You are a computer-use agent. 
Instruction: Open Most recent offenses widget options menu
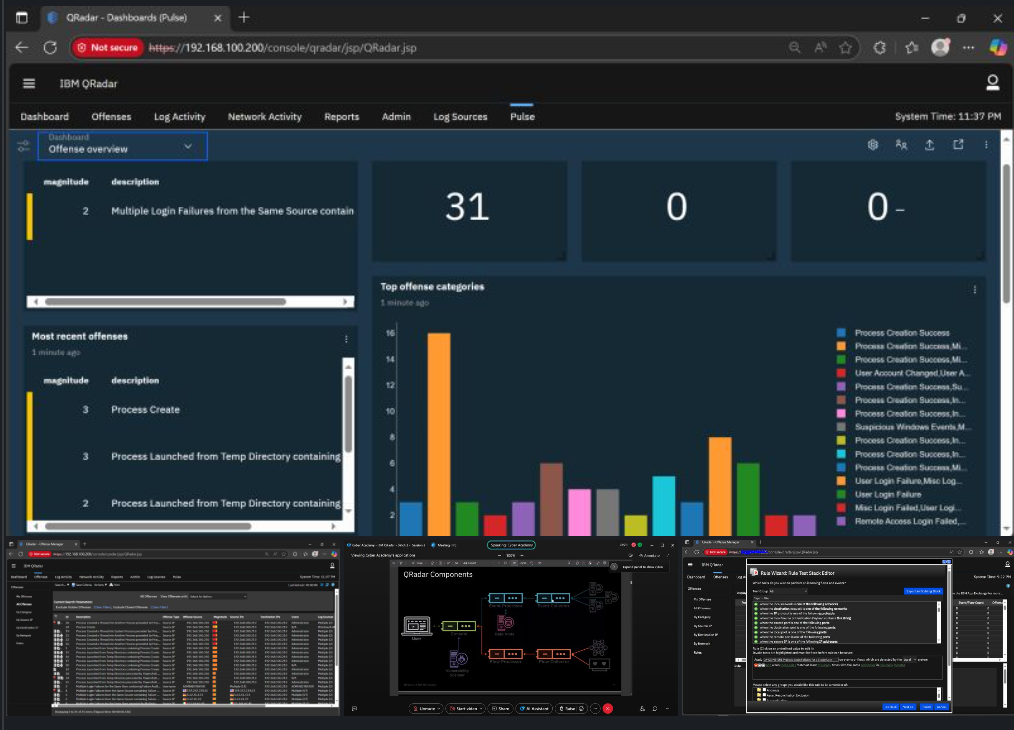346,339
